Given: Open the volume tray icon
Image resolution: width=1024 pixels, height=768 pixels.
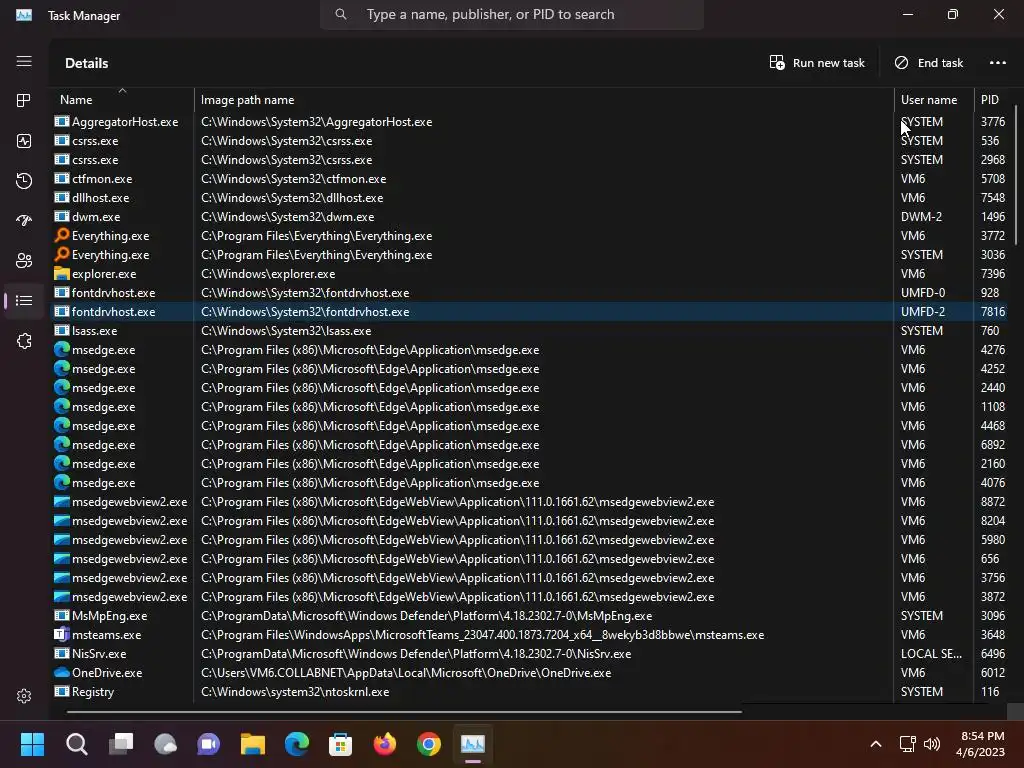Looking at the screenshot, I should point(932,744).
